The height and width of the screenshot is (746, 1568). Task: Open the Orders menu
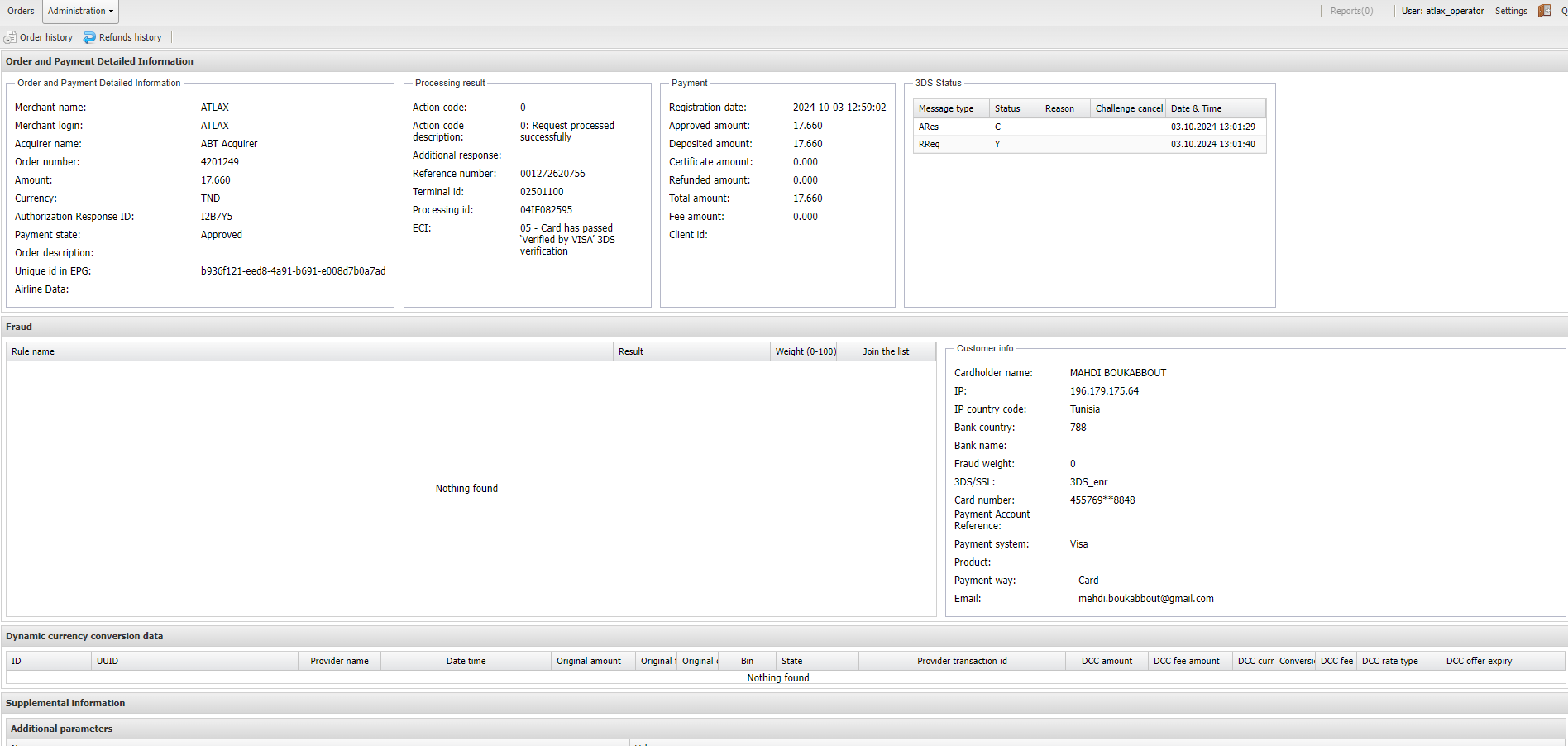tap(21, 11)
